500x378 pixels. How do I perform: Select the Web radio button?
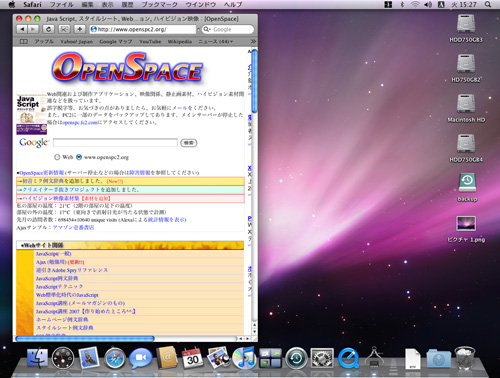57,157
